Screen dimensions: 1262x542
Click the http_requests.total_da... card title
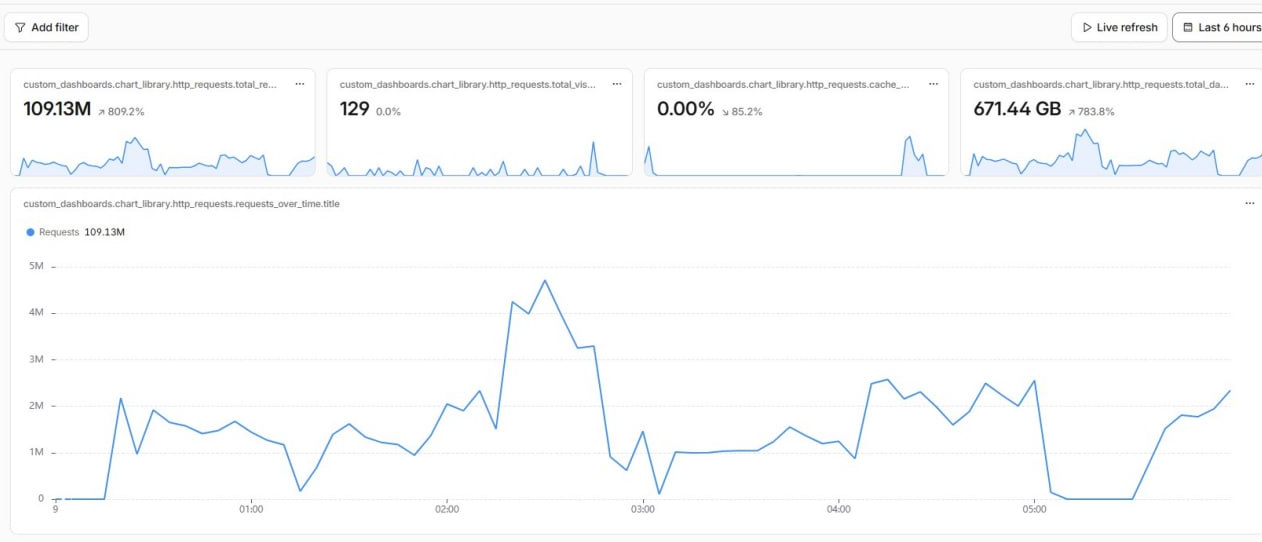[1101, 85]
